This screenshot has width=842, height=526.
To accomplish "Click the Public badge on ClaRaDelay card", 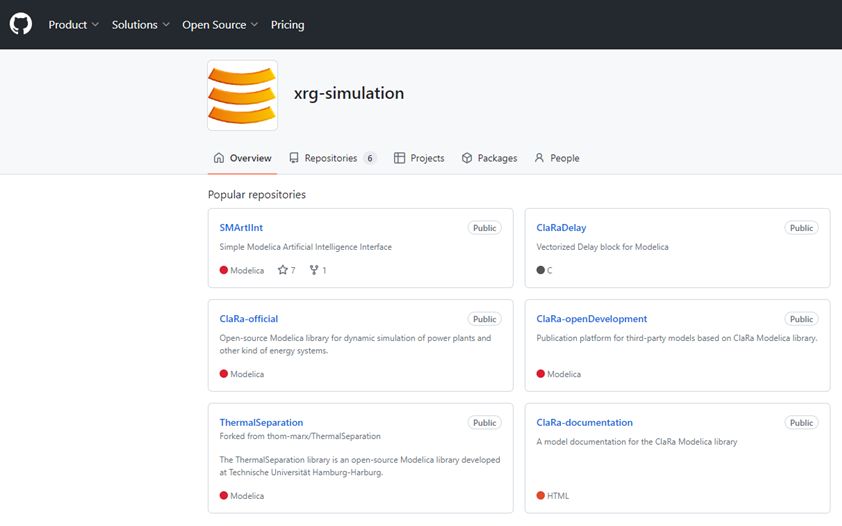I will (801, 228).
